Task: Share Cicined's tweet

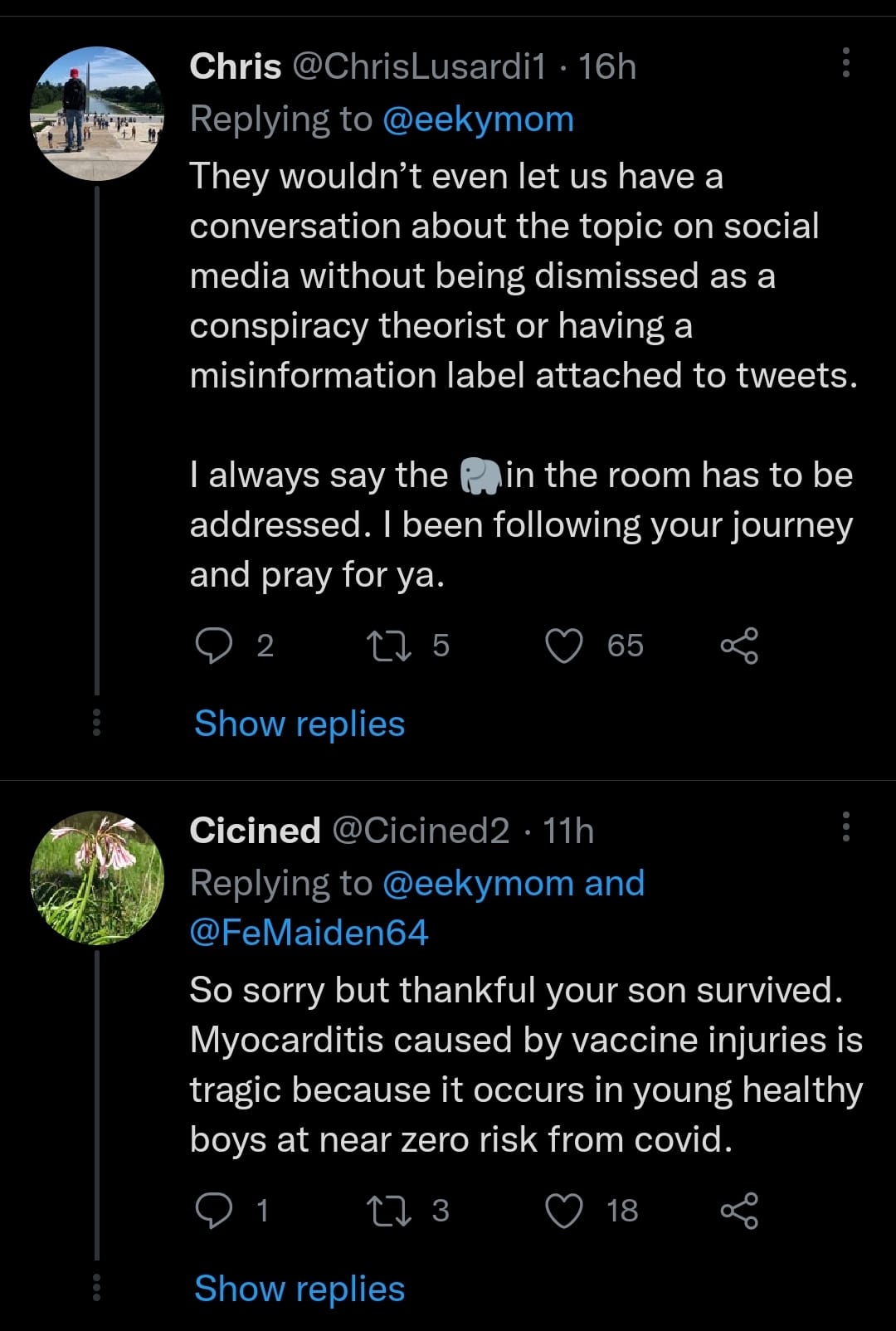Action: pyautogui.click(x=738, y=1211)
